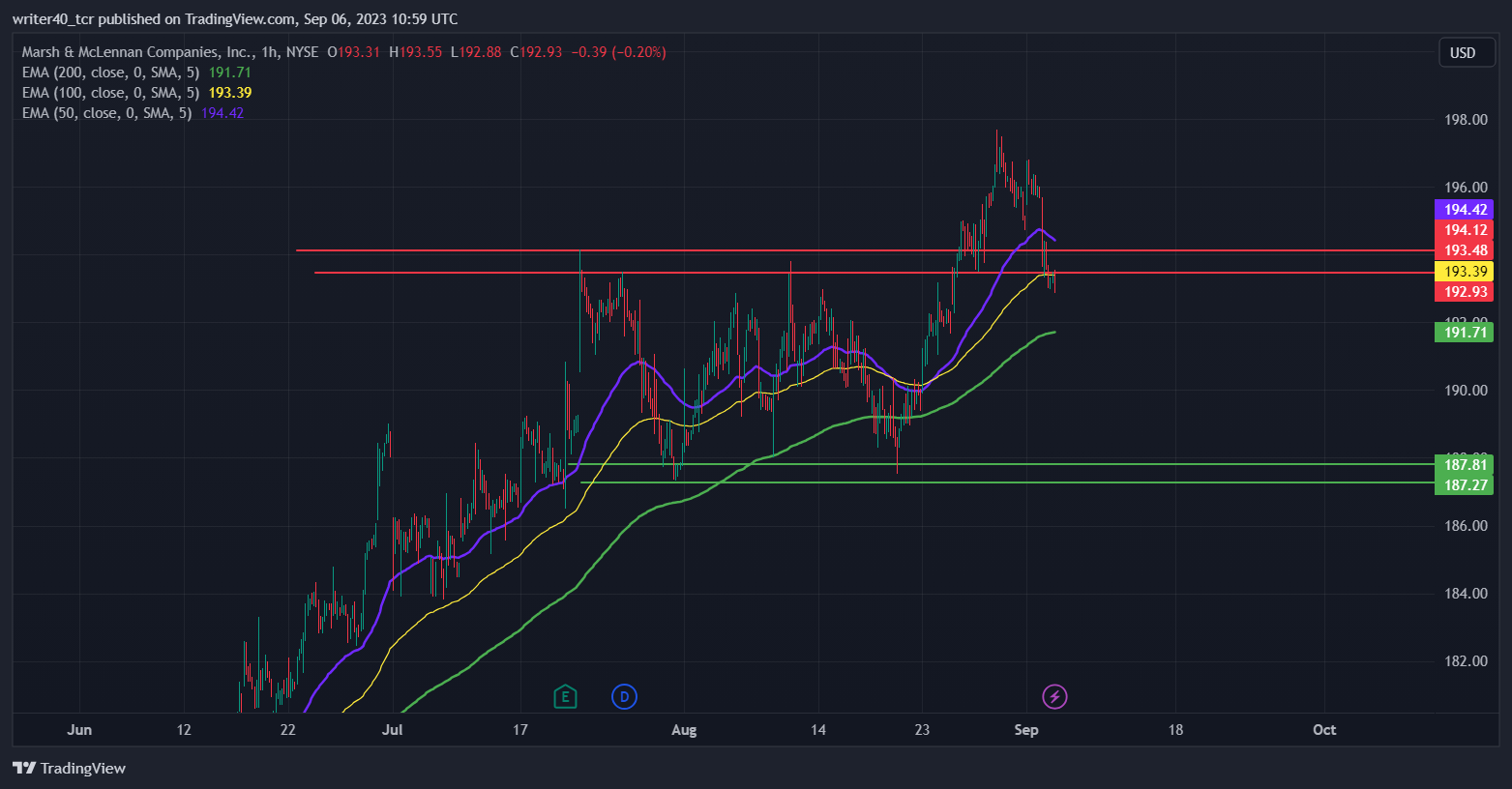
Task: Click the Jun label on time axis
Action: [x=79, y=730]
